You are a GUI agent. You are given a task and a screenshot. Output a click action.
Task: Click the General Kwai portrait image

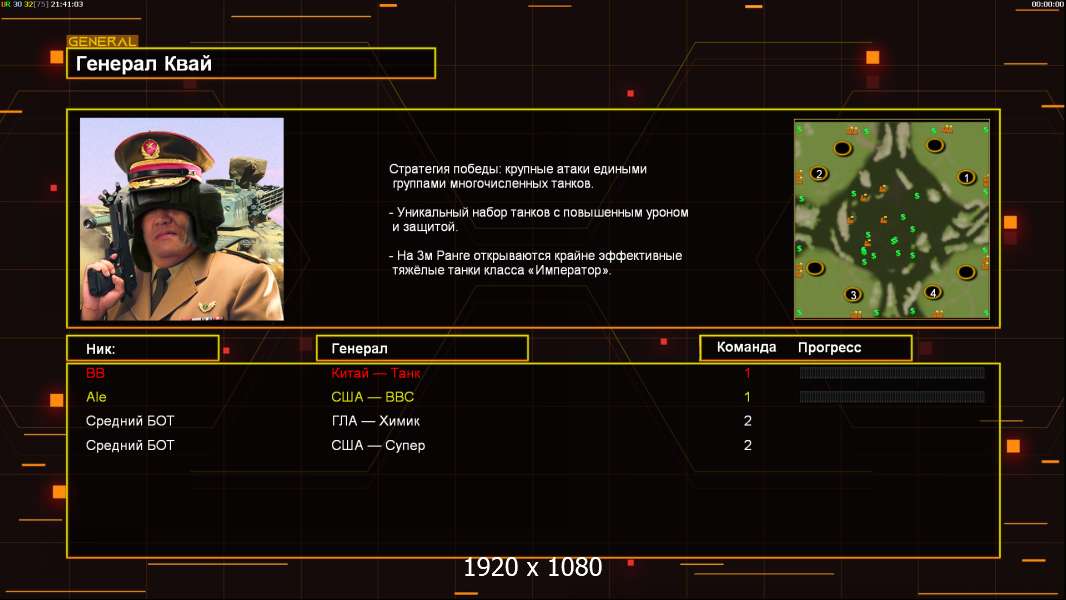pyautogui.click(x=182, y=219)
